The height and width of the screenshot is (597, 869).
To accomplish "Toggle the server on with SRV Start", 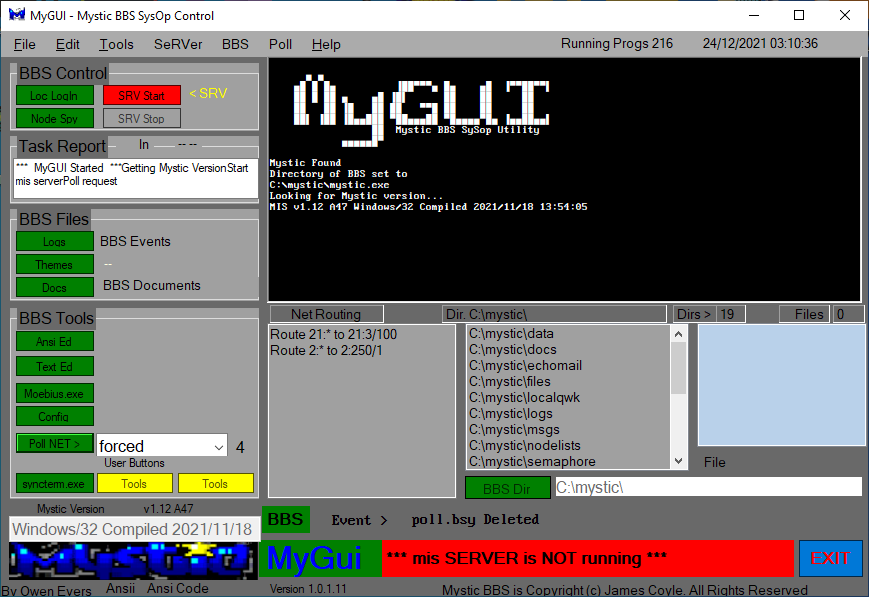I will [x=141, y=95].
